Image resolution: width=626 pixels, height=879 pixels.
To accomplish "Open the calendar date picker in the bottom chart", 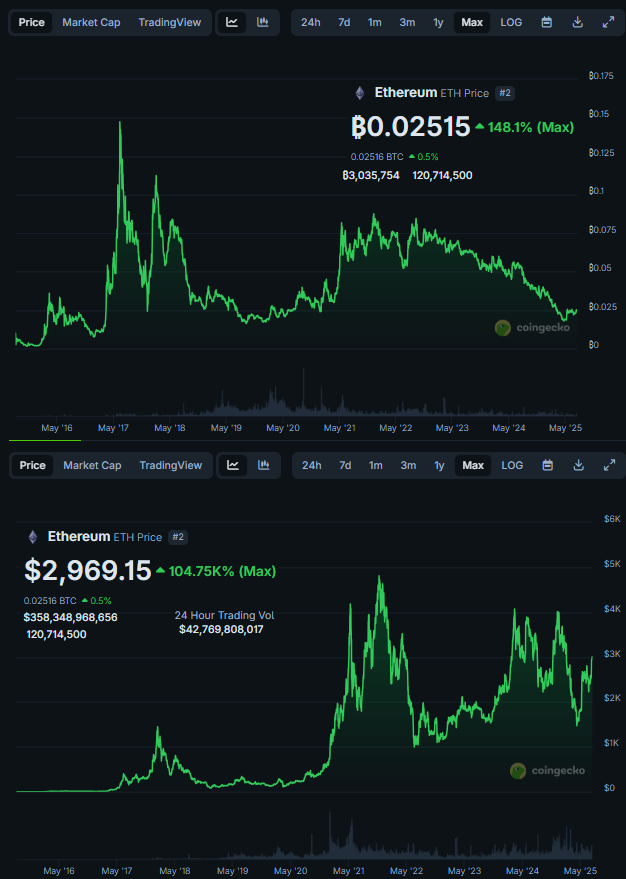I will pos(548,465).
